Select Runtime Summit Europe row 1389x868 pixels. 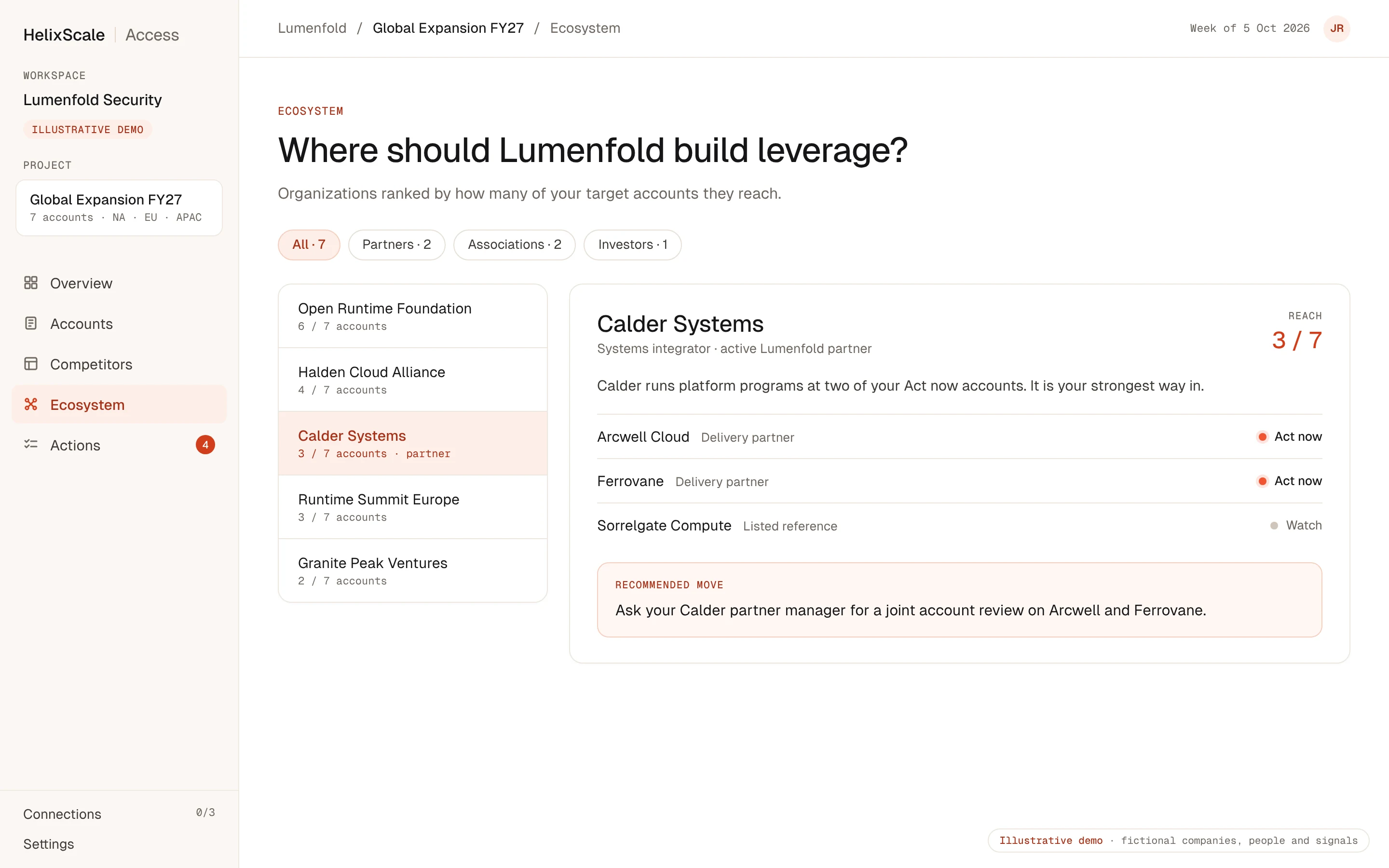coord(413,507)
